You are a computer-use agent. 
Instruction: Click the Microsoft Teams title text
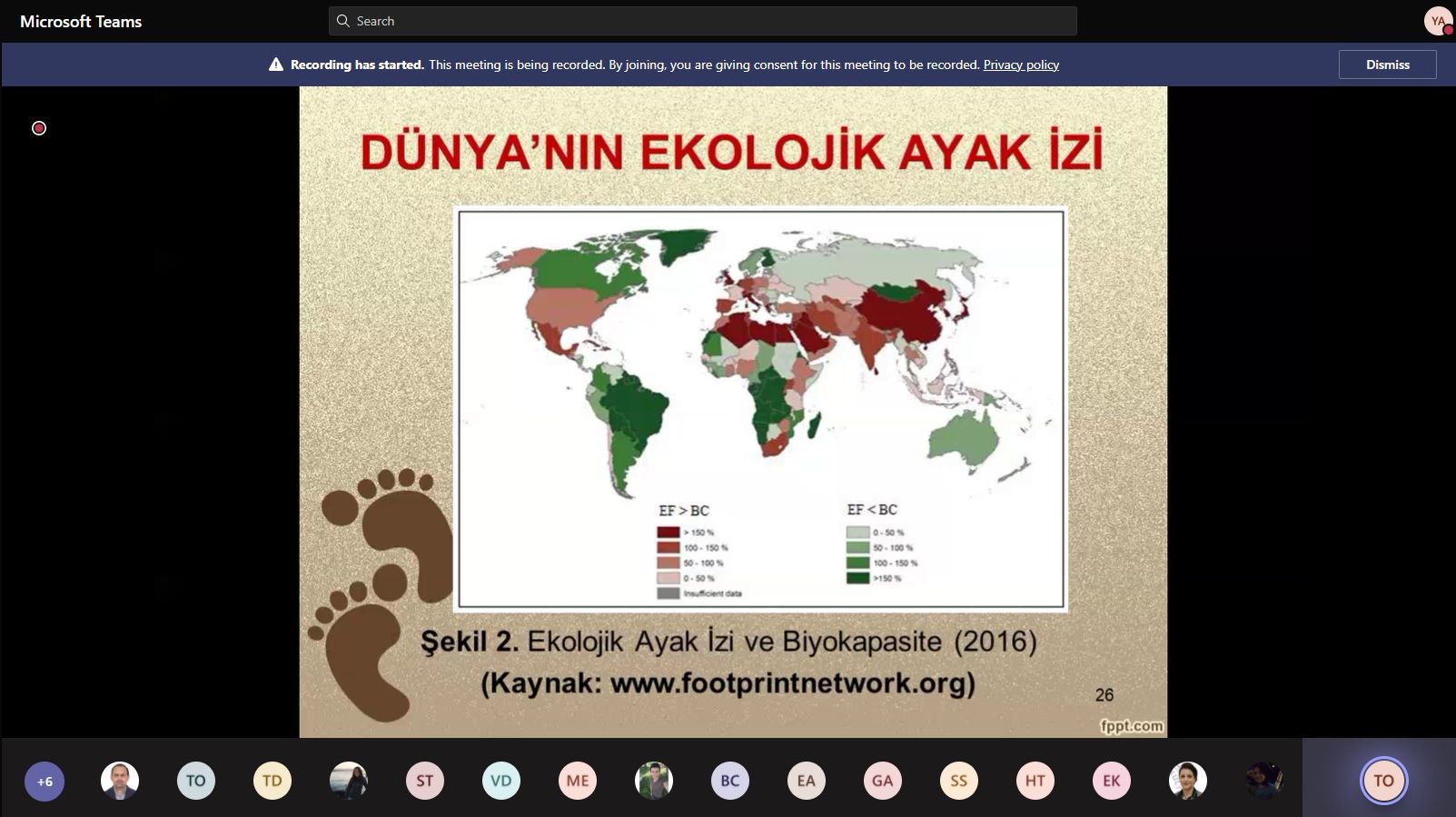coord(81,22)
